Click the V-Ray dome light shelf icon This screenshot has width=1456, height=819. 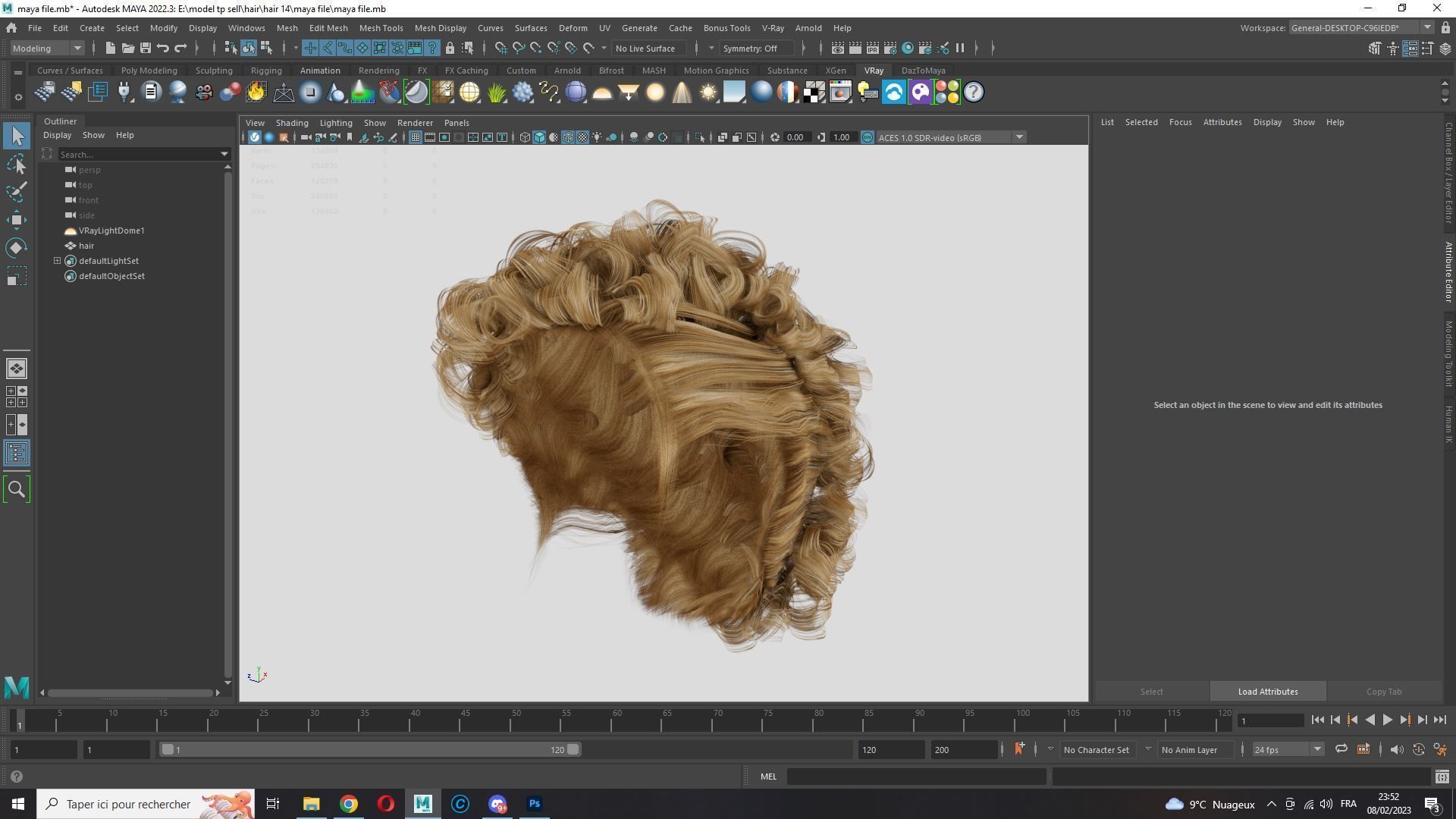(x=602, y=93)
